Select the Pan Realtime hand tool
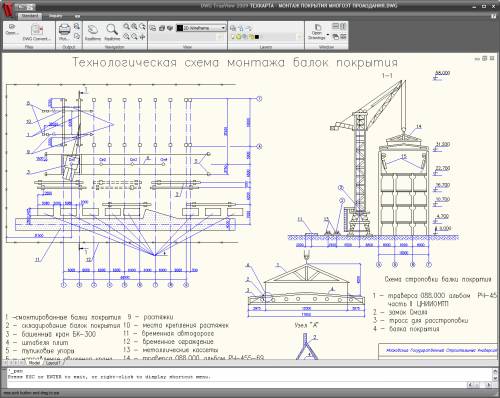Viewport: 500px width, 398px height. (92, 30)
